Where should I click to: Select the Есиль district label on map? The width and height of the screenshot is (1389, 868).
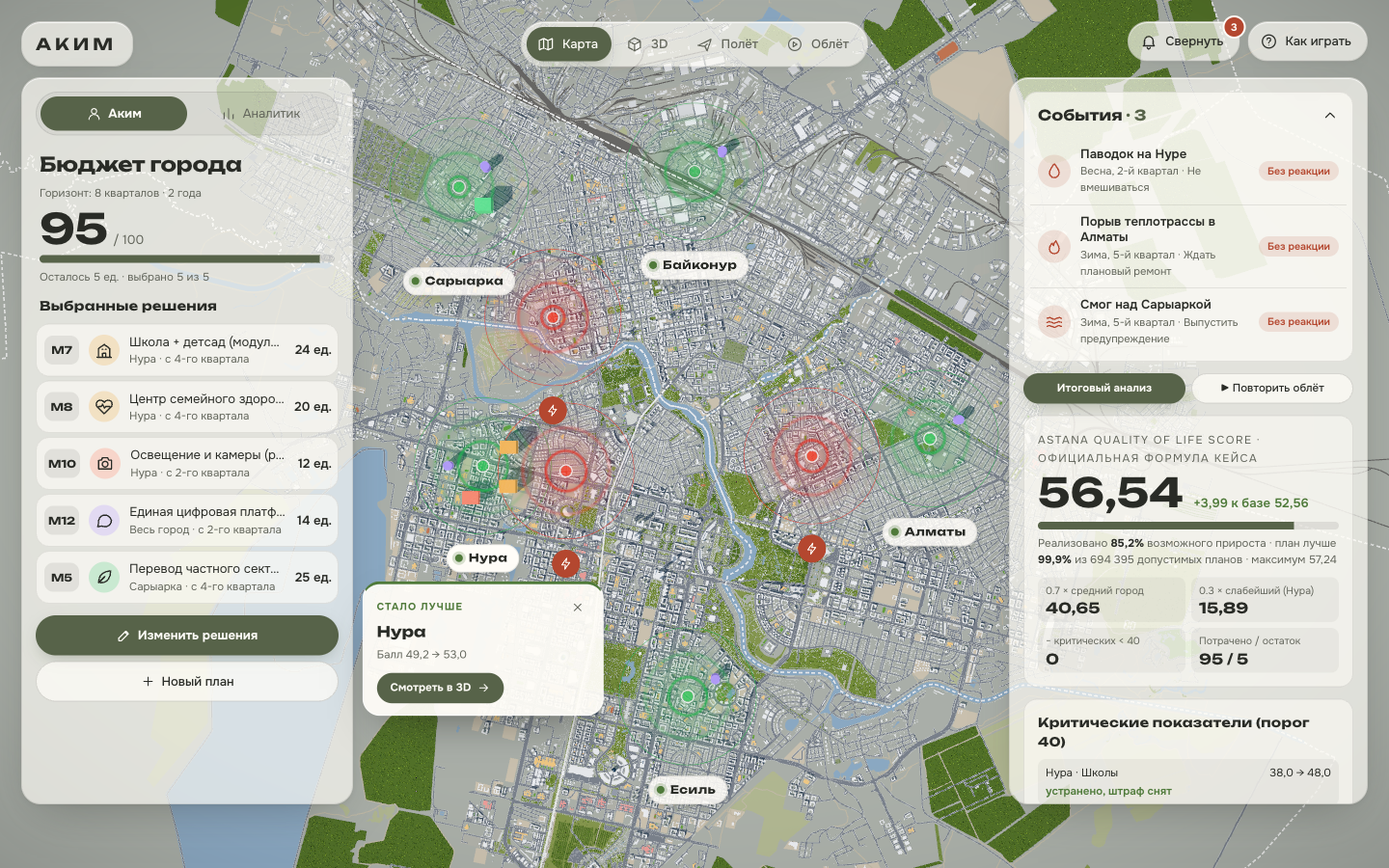click(687, 790)
